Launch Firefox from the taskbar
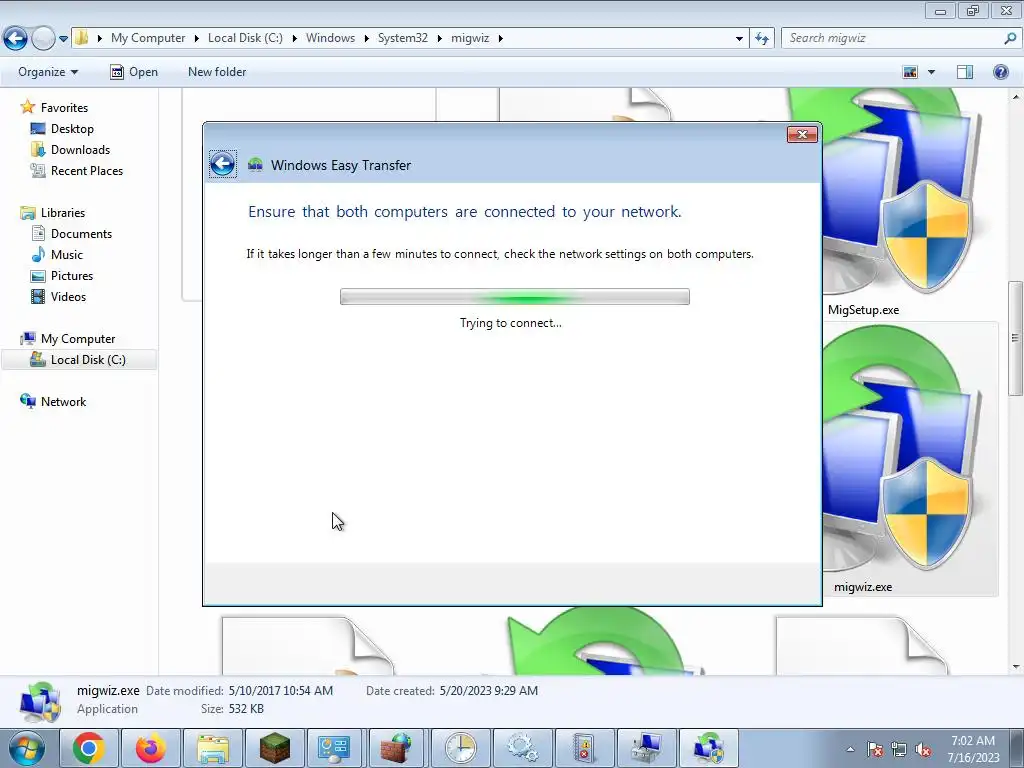This screenshot has width=1024, height=768. click(x=150, y=748)
